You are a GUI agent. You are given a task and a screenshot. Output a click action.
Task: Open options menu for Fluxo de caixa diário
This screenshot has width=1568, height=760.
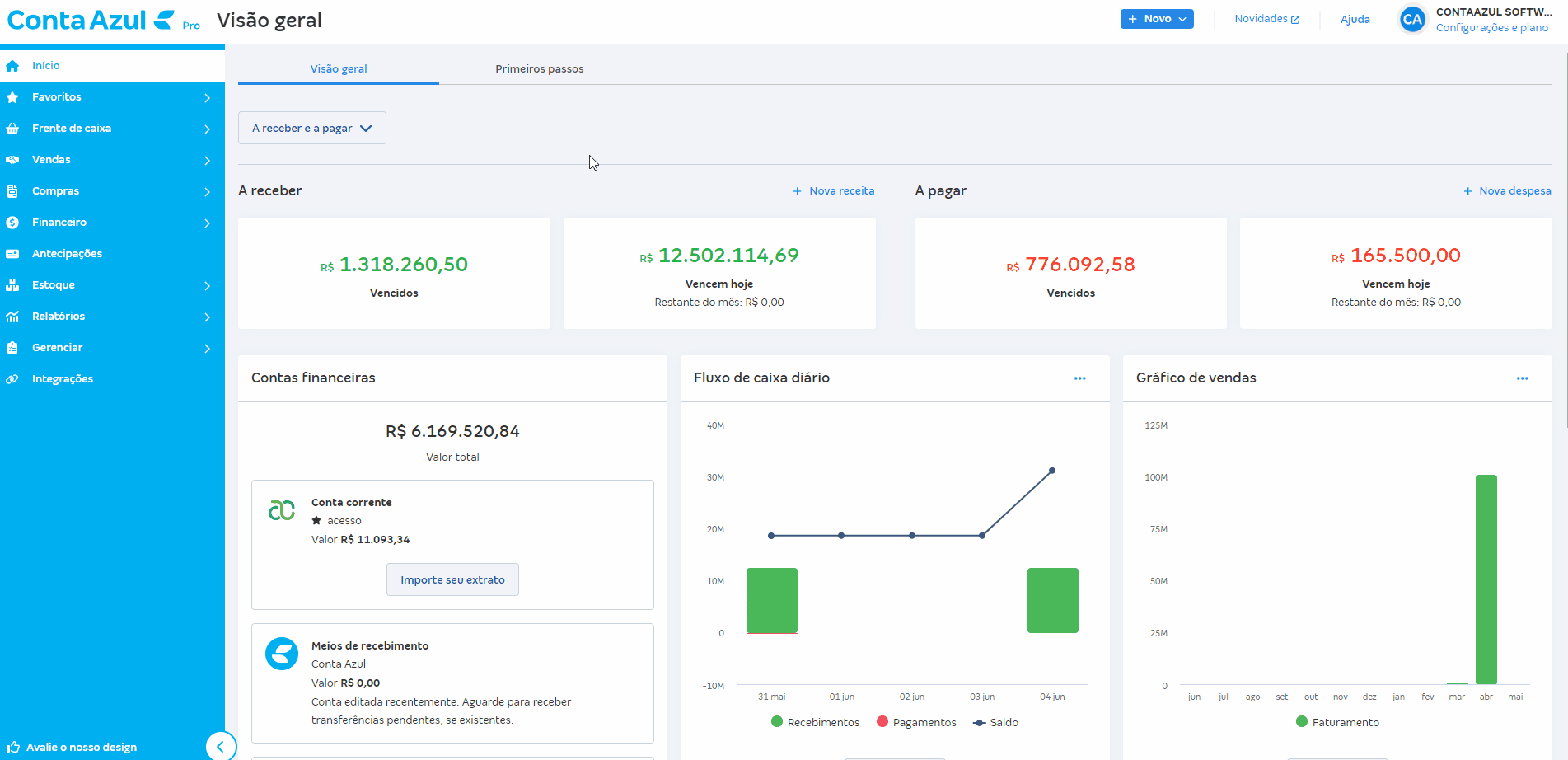coord(1079,378)
